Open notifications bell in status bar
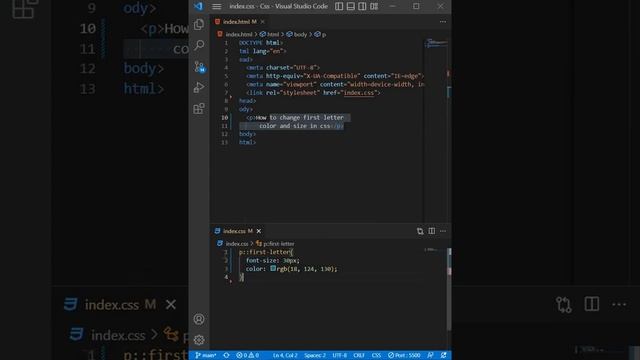Screen dimensions: 640x360 pos(444,355)
